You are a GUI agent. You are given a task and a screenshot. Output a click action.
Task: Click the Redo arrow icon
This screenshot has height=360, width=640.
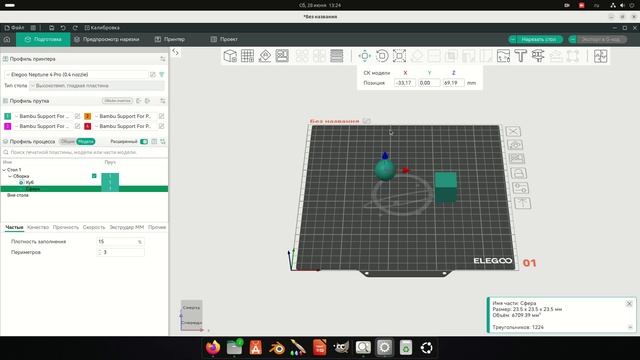tap(75, 28)
